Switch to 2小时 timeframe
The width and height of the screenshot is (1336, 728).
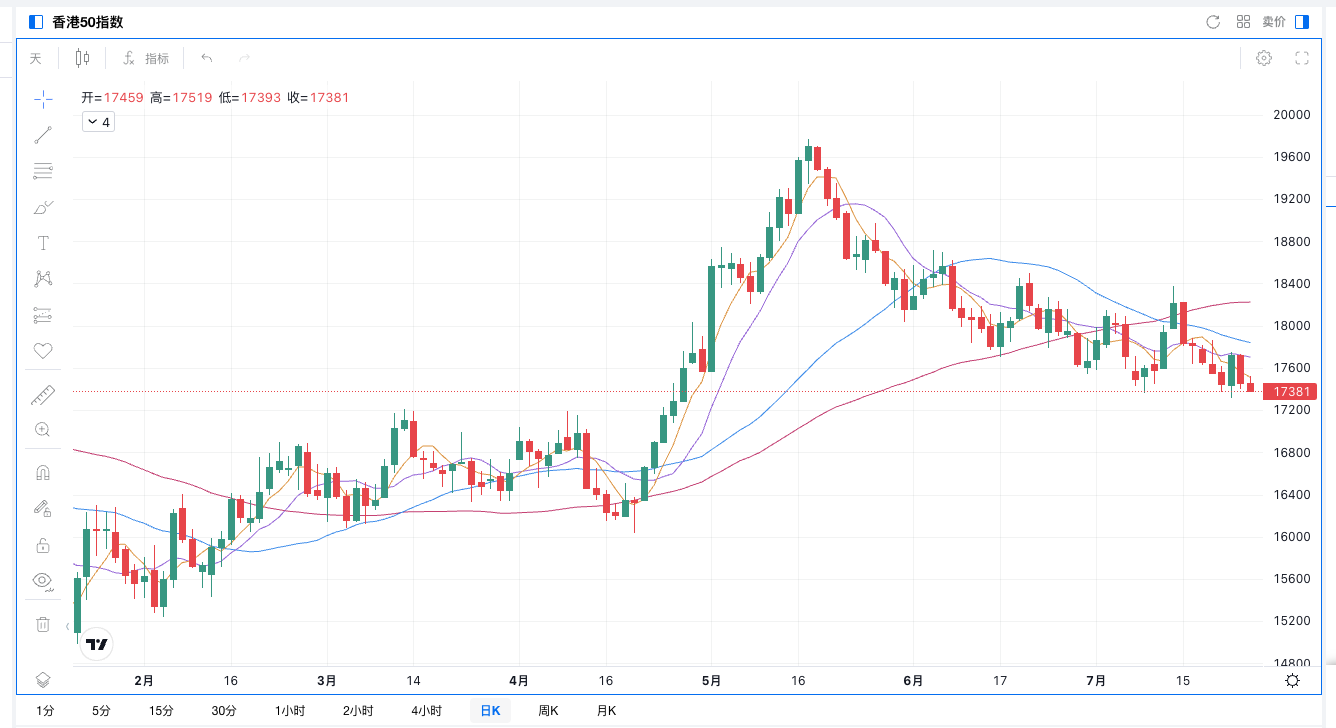tap(358, 711)
